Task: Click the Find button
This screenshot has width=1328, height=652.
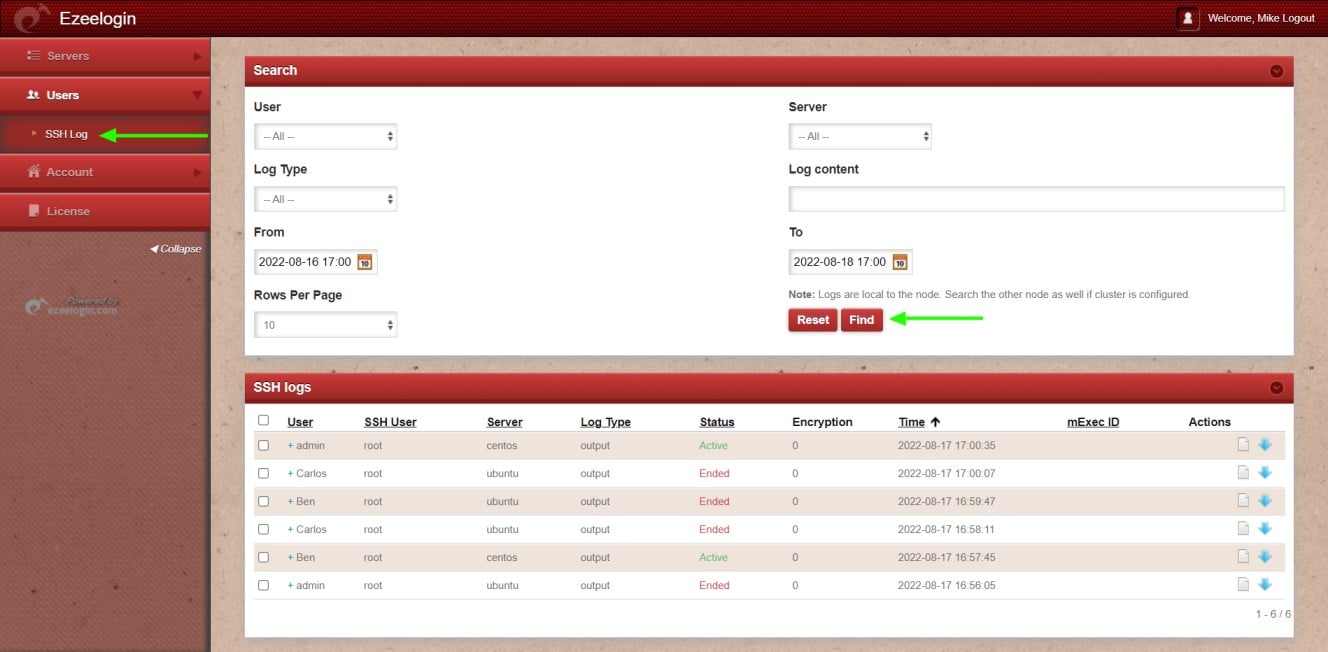Action: click(x=862, y=320)
